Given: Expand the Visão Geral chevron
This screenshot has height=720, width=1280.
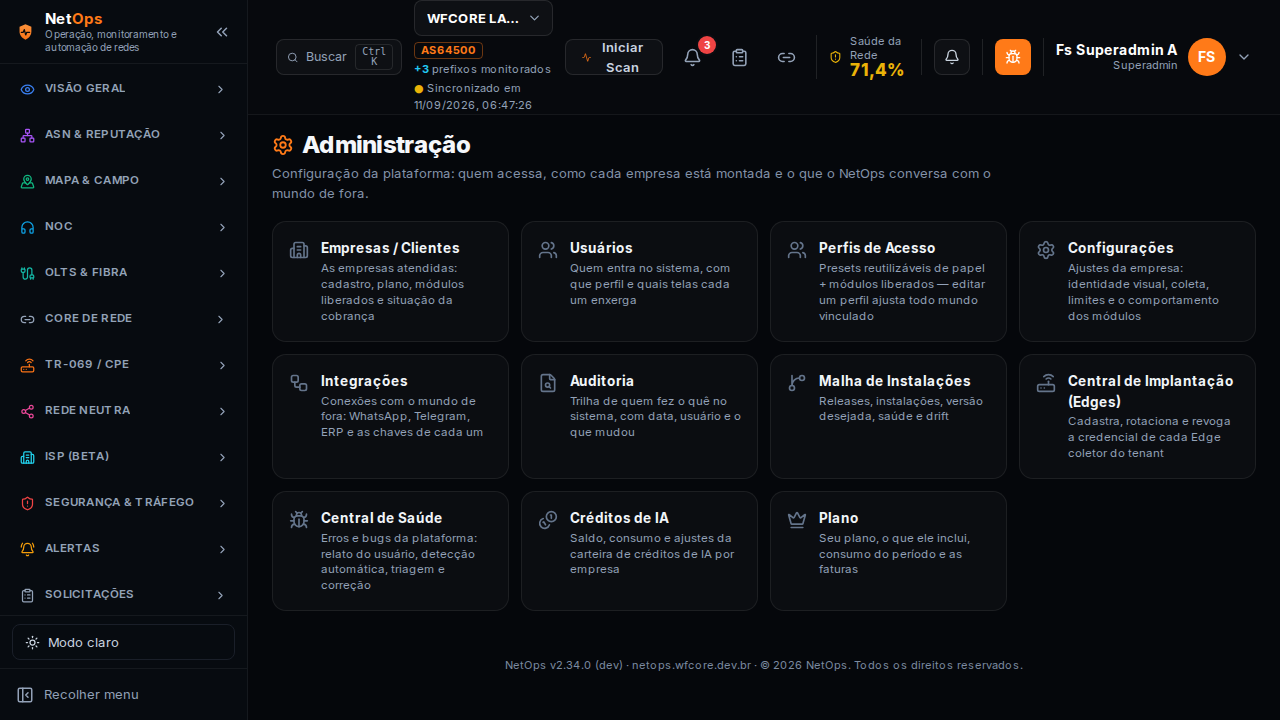Looking at the screenshot, I should tap(221, 89).
